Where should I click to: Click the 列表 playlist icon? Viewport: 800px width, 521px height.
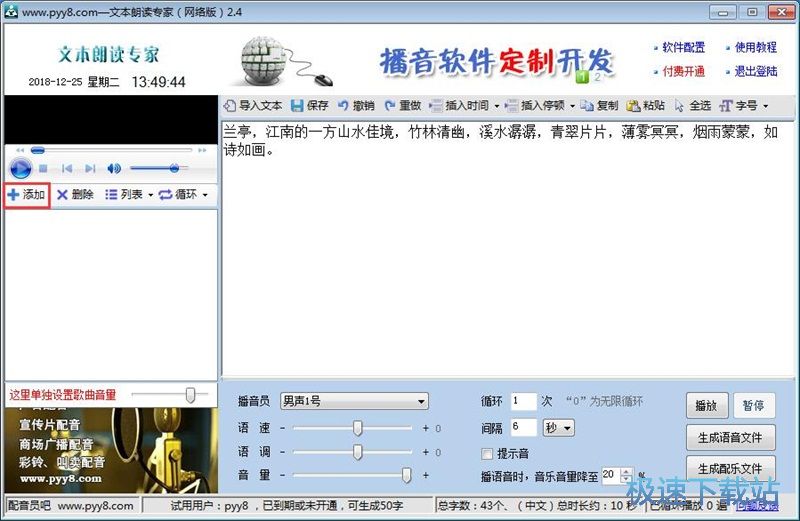tap(111, 194)
